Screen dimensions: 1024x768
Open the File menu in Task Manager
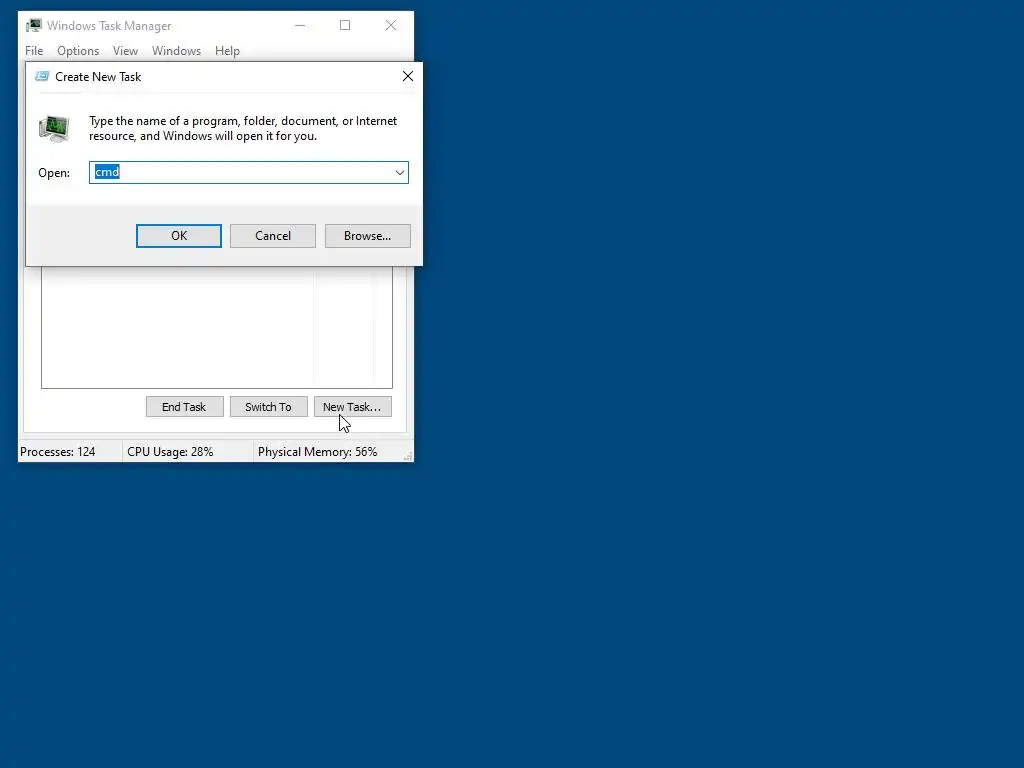(x=34, y=51)
